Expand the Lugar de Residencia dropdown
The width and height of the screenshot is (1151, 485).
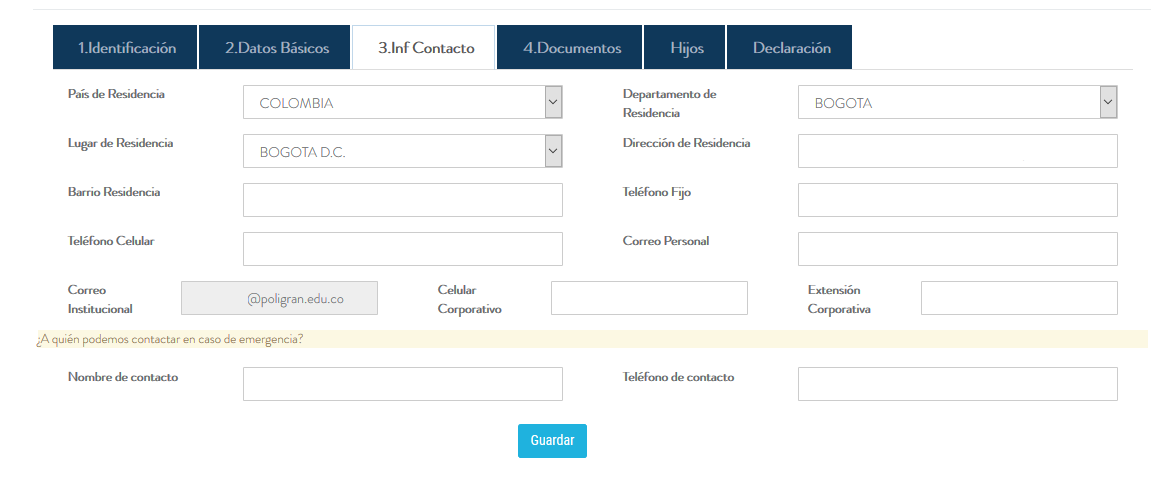click(402, 151)
